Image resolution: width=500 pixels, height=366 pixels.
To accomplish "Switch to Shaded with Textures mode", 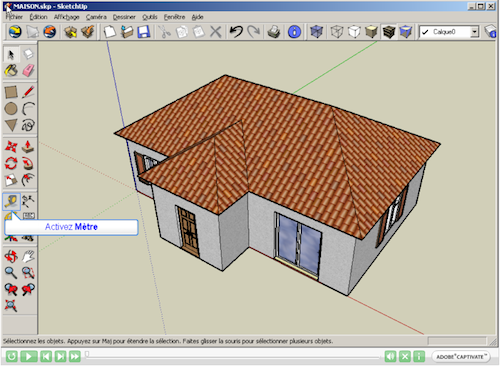I will pos(389,32).
